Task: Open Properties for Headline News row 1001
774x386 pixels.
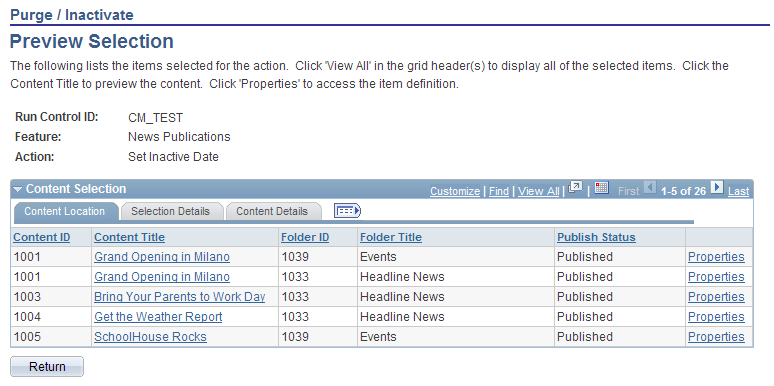Action: 716,277
